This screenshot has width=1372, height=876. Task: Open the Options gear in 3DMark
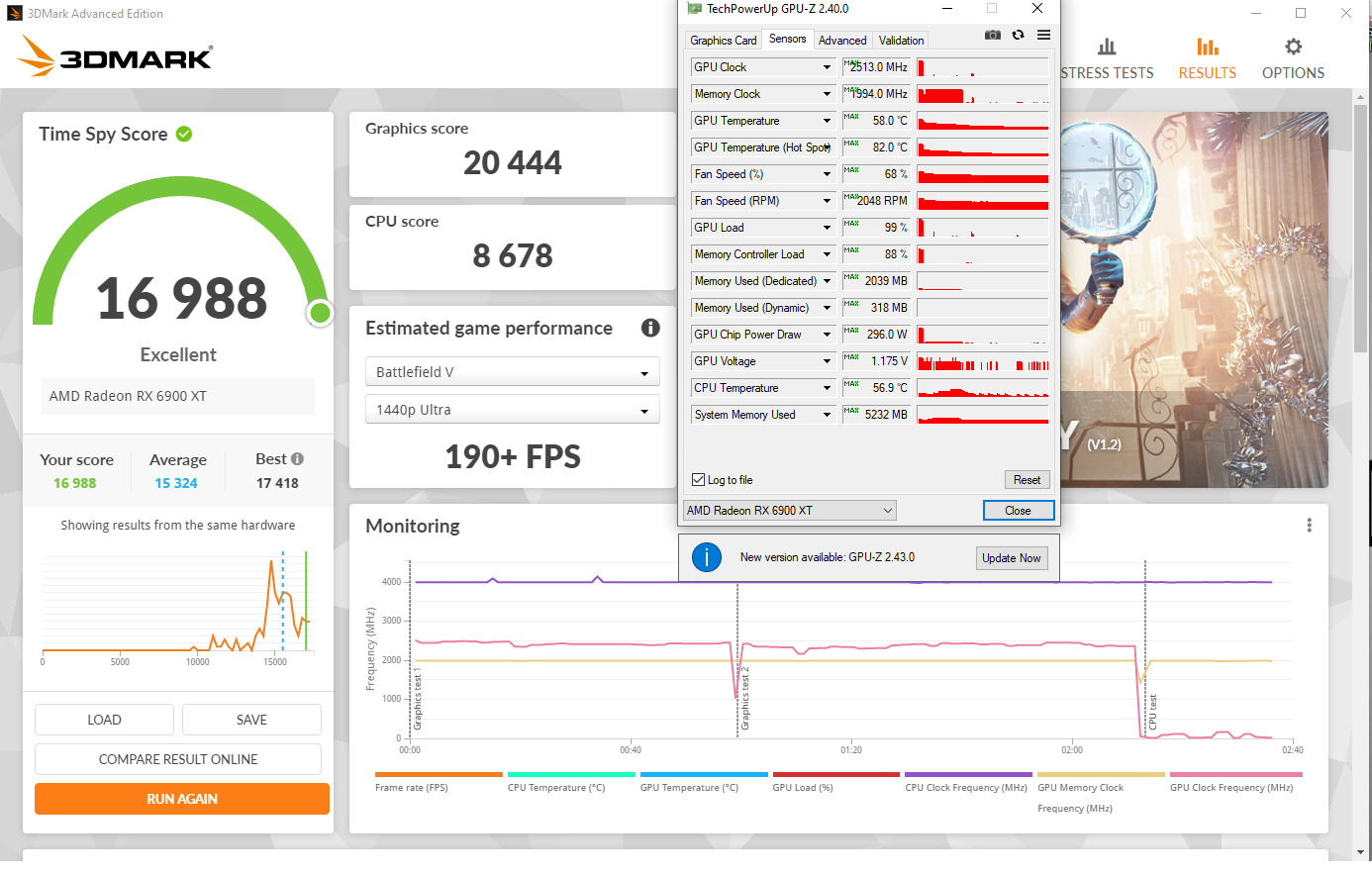1293,47
